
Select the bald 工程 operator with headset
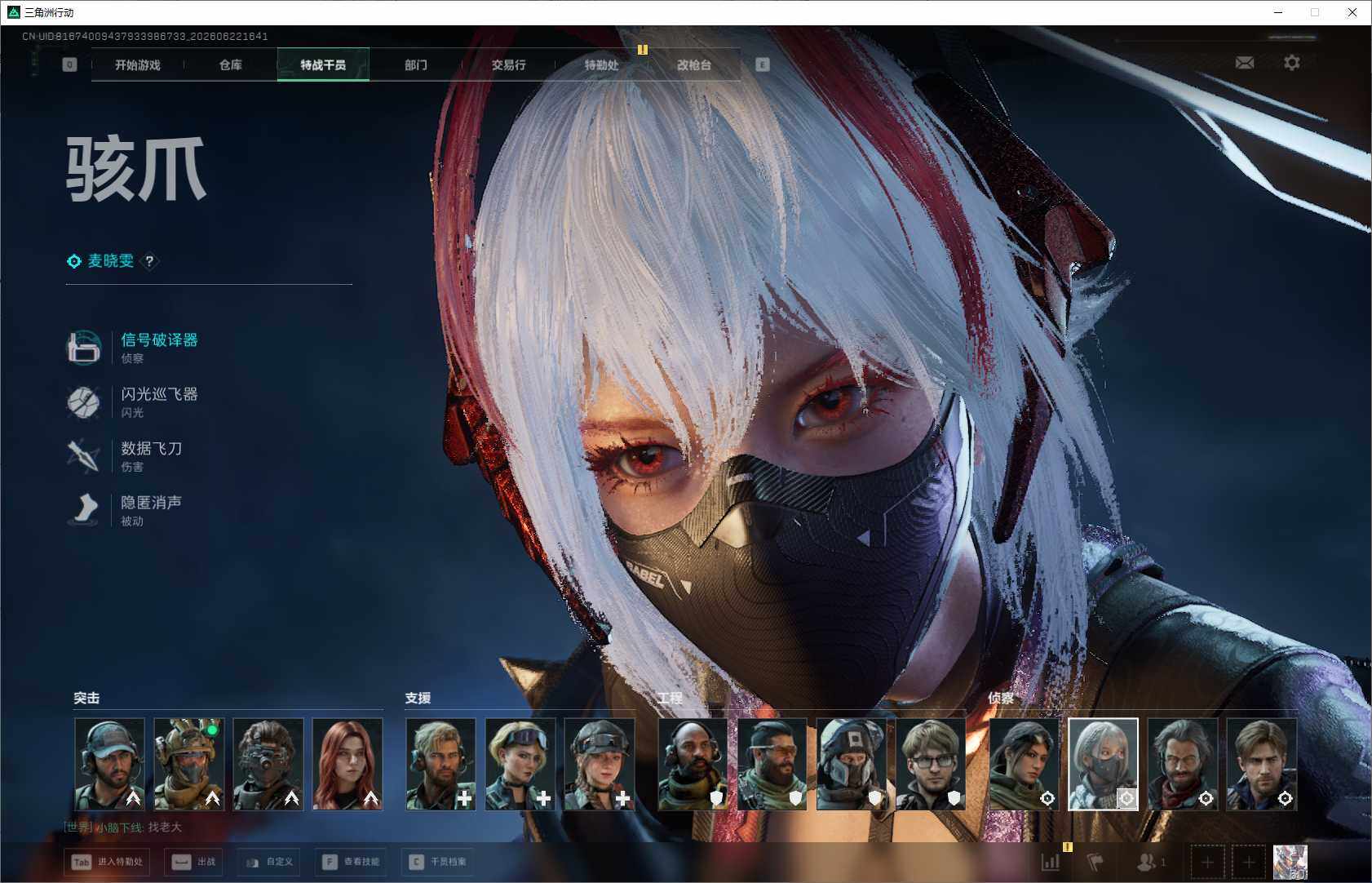[x=693, y=764]
